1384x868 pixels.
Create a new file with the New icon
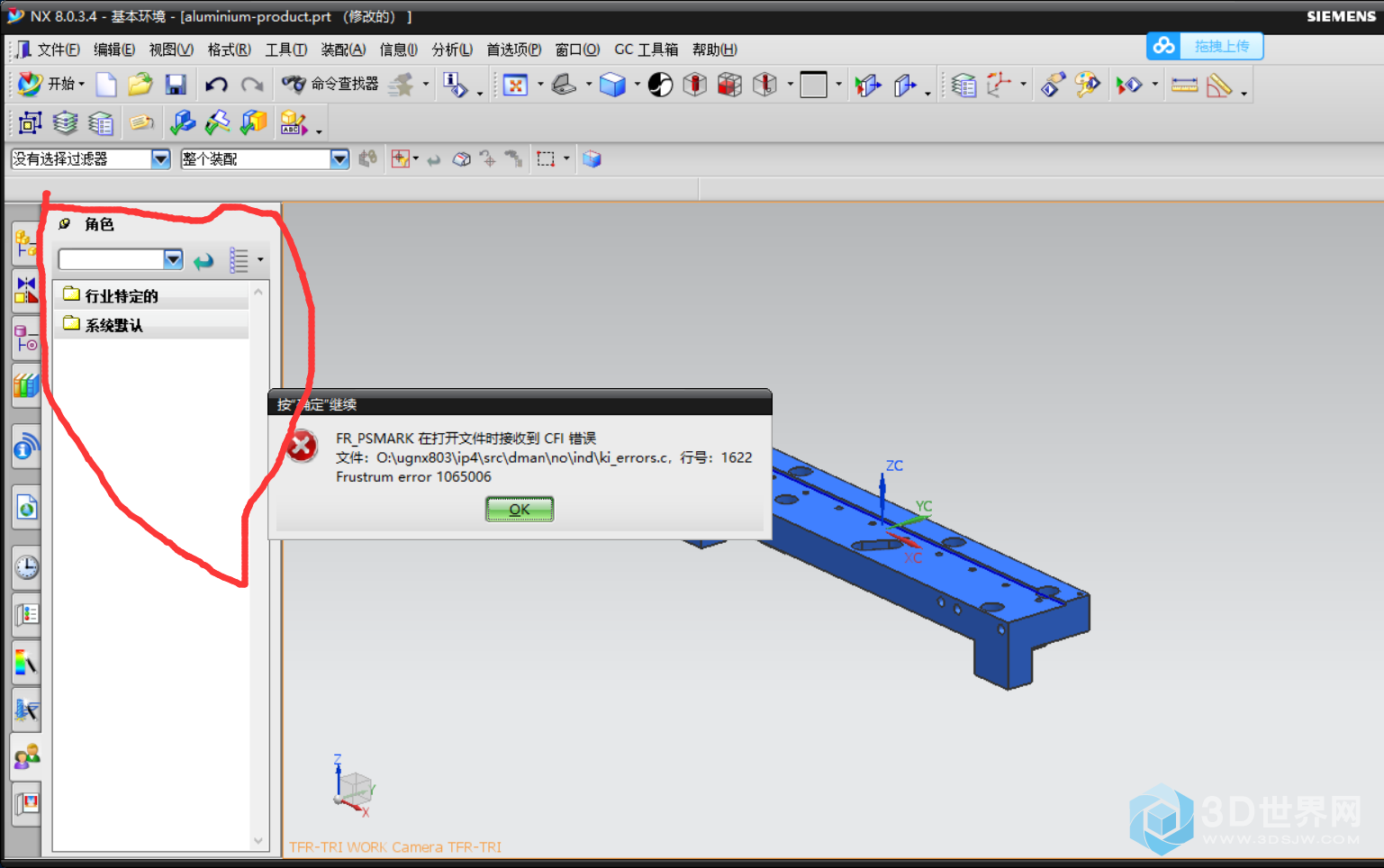coord(106,85)
